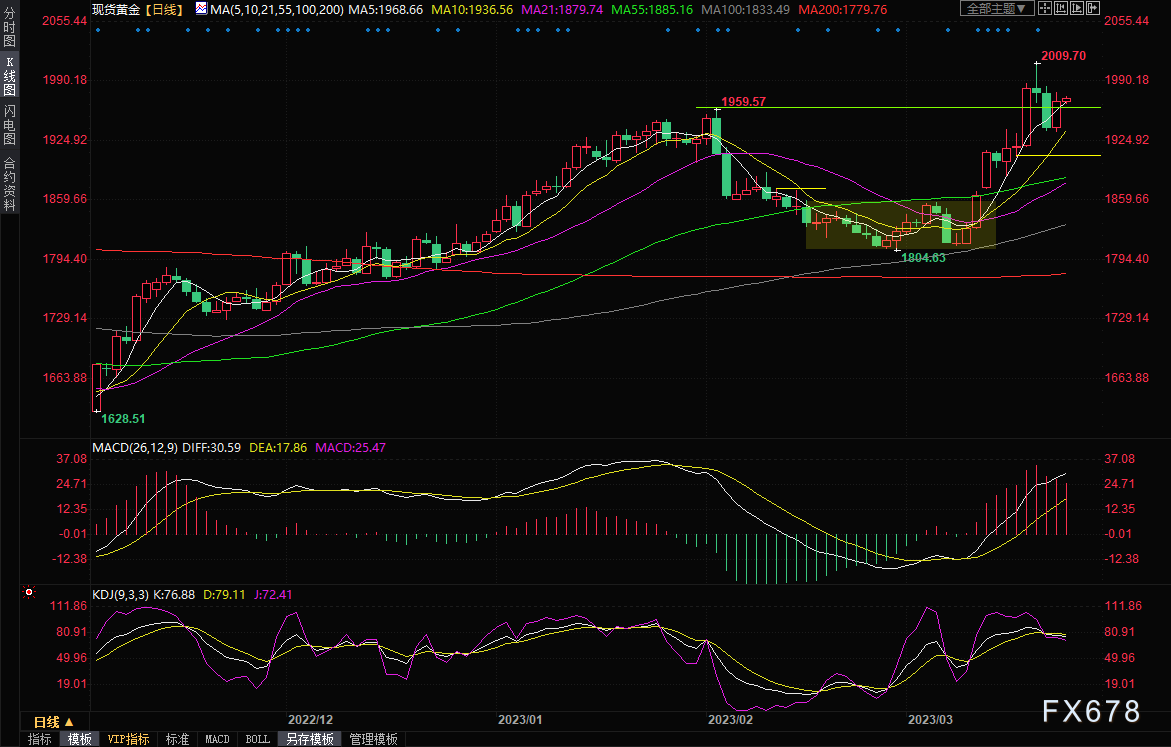Click the 2022/12 date label
The height and width of the screenshot is (747, 1171).
(311, 720)
